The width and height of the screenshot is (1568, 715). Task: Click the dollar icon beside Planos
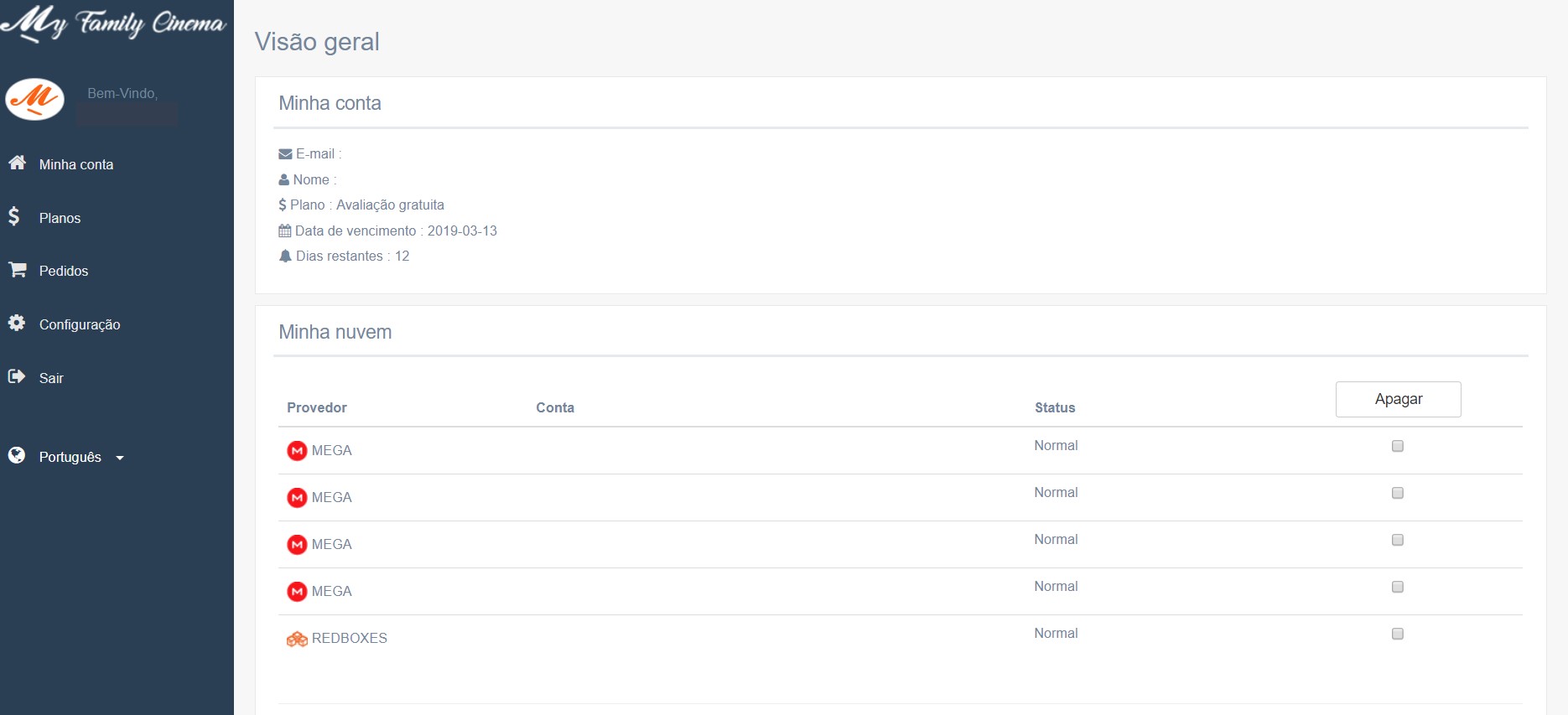[x=14, y=216]
